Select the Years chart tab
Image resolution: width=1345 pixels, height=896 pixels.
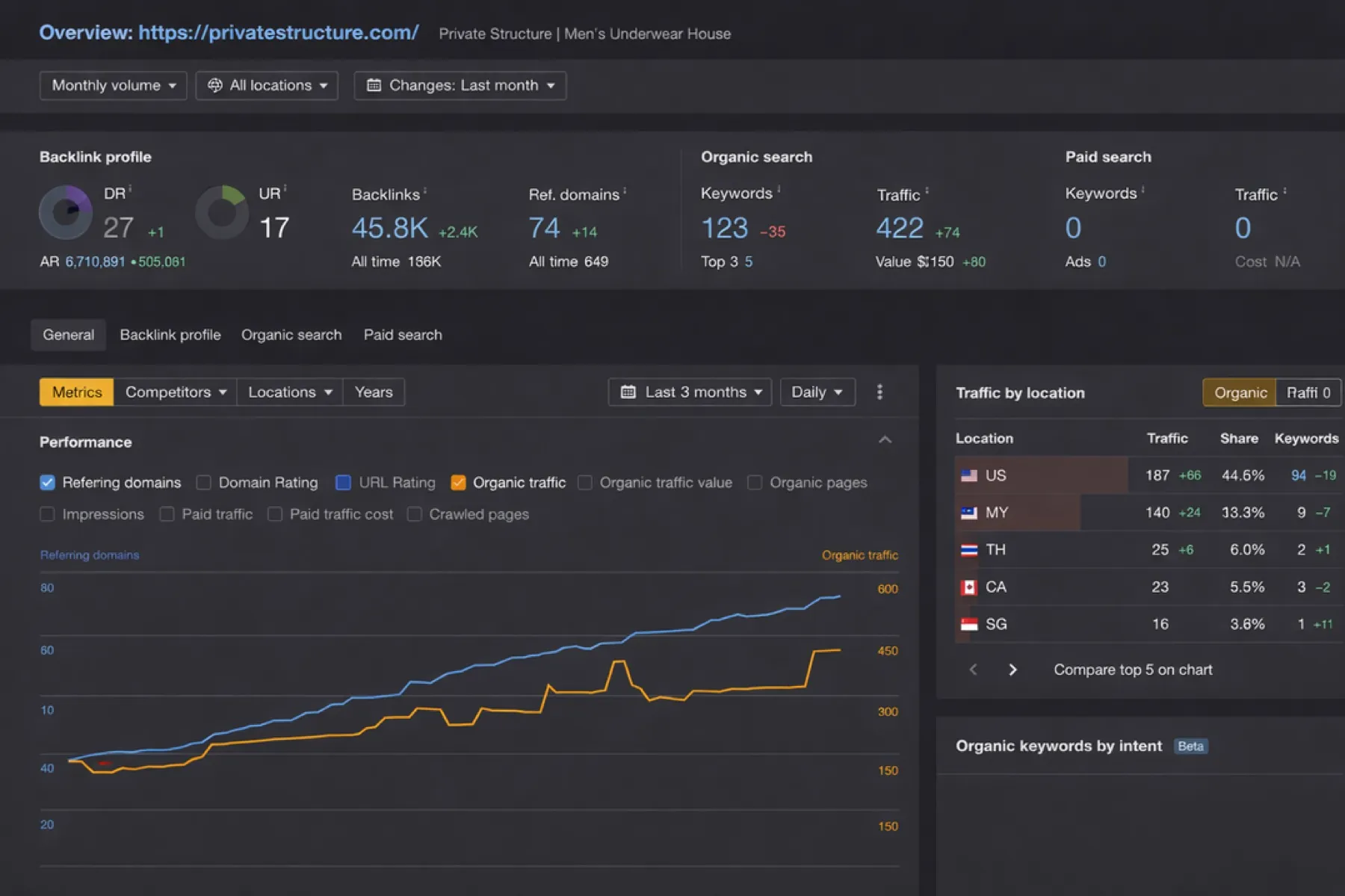pyautogui.click(x=374, y=392)
